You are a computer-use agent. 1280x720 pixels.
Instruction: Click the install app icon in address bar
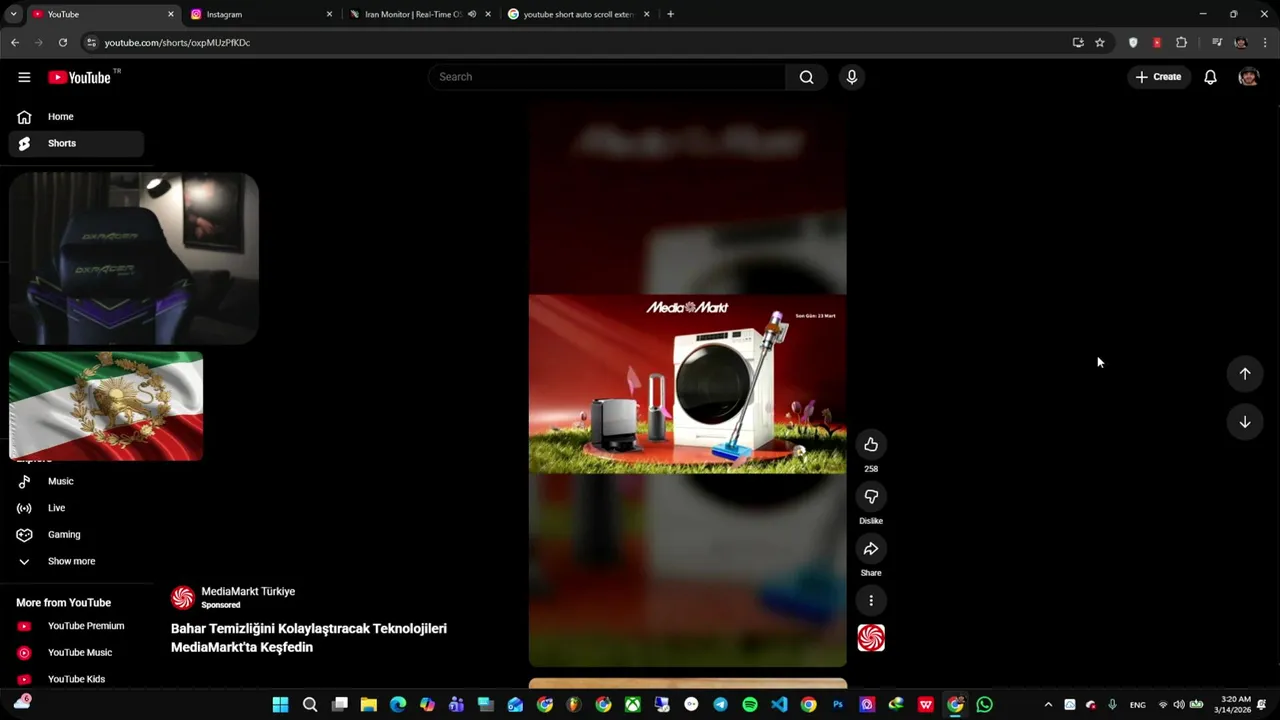pyautogui.click(x=1078, y=43)
